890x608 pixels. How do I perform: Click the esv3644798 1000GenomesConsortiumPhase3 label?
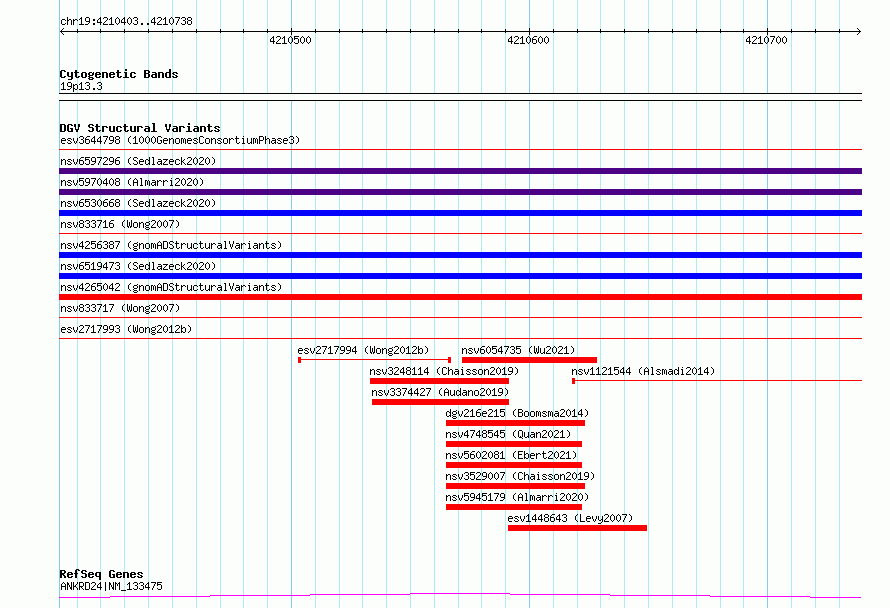pyautogui.click(x=180, y=140)
